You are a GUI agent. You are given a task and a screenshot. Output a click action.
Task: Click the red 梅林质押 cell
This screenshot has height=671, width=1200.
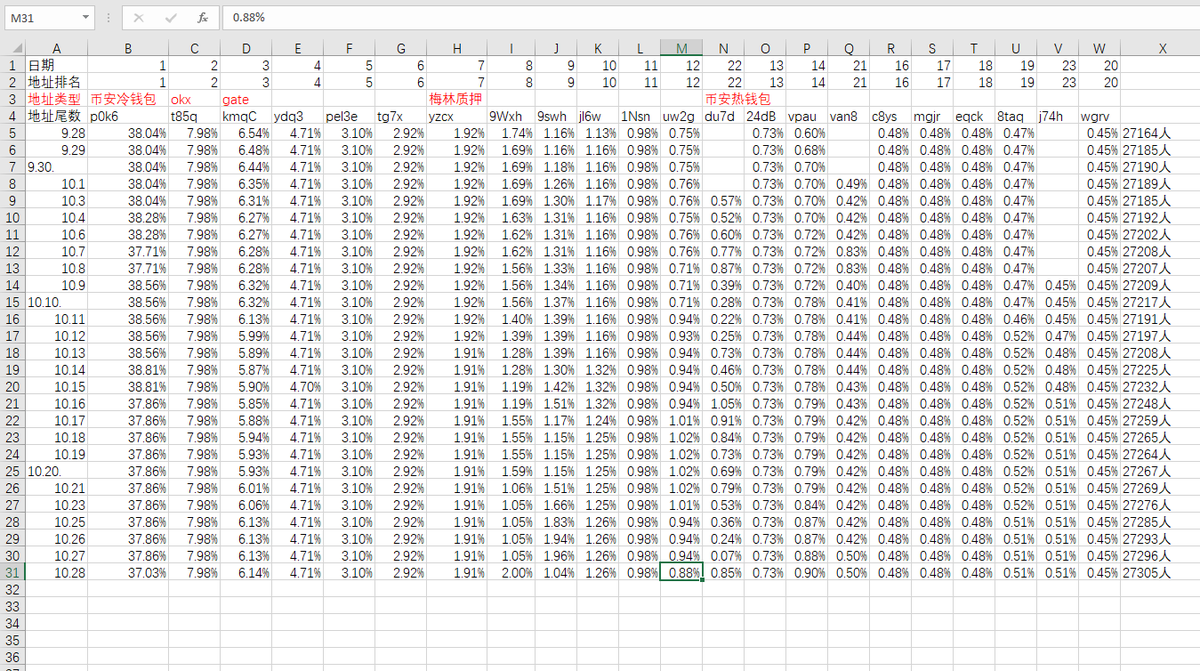point(455,99)
